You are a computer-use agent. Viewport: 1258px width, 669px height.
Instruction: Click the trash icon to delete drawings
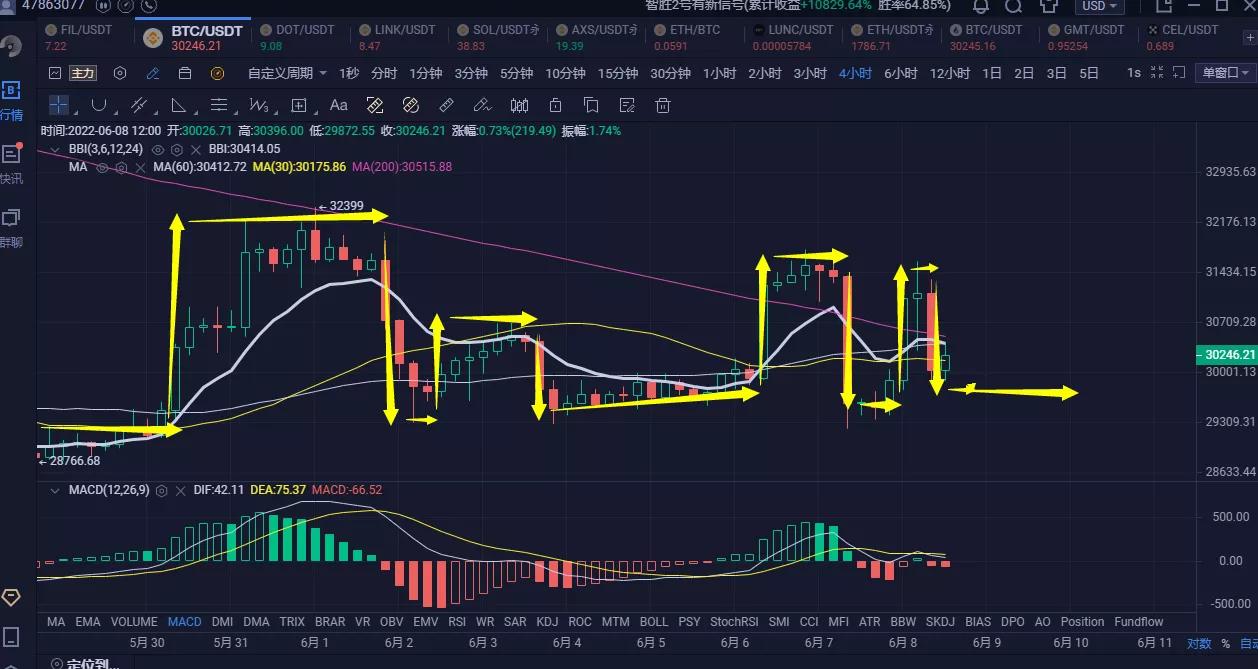pos(662,105)
